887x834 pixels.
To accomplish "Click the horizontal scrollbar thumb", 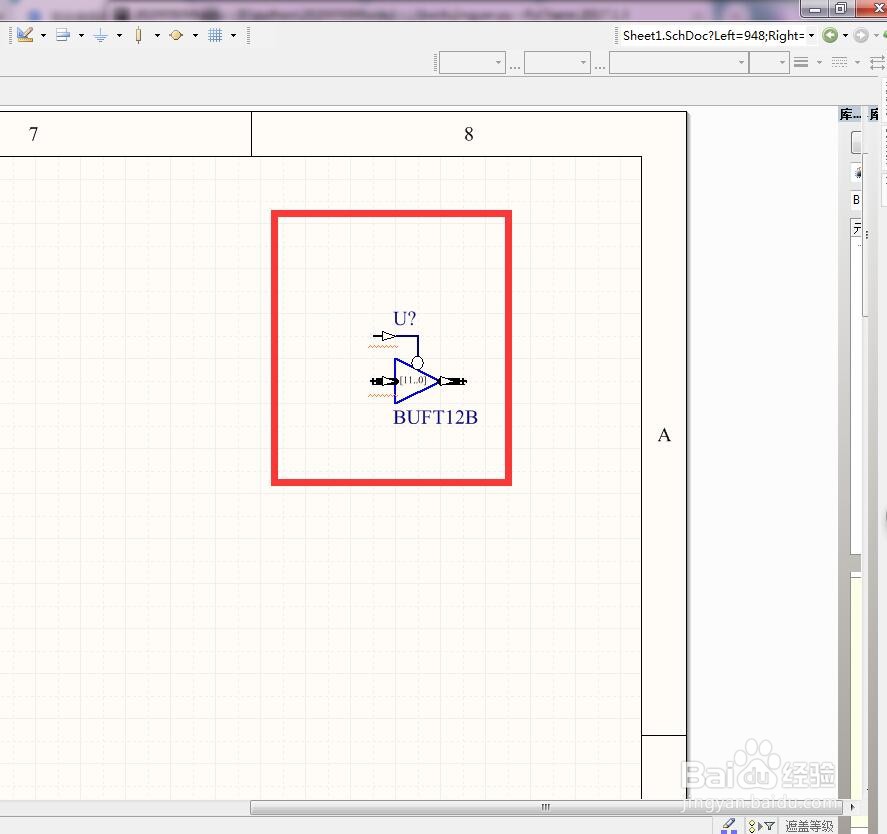I will tap(546, 807).
